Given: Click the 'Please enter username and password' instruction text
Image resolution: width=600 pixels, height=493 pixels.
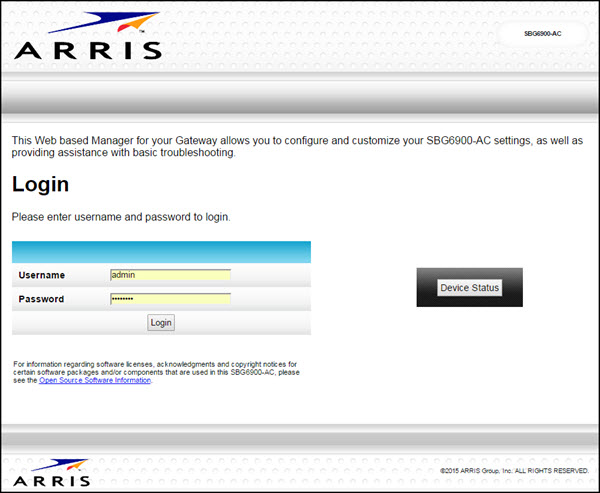Looking at the screenshot, I should 120,216.
